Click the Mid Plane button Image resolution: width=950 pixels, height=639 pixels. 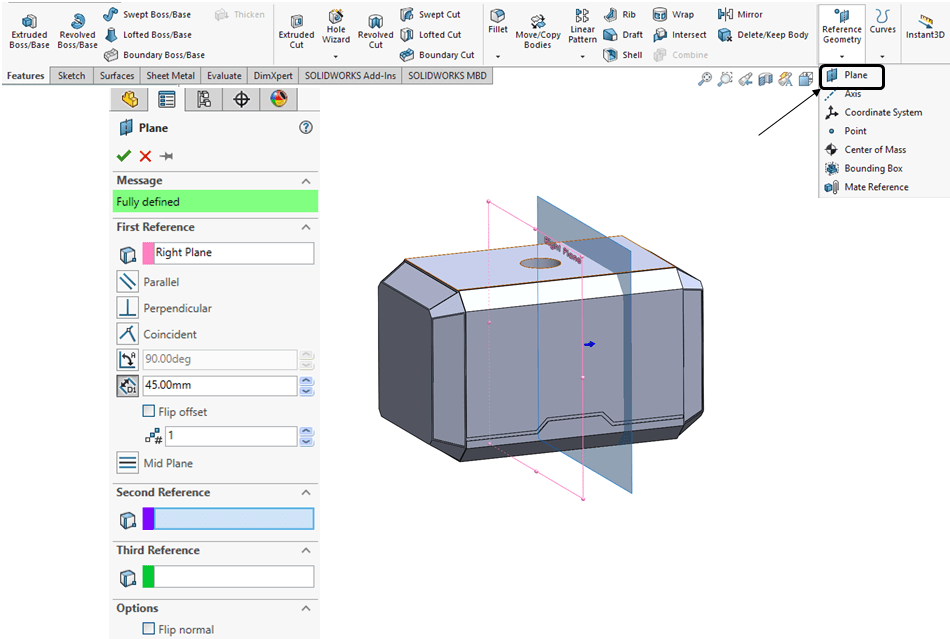[128, 463]
